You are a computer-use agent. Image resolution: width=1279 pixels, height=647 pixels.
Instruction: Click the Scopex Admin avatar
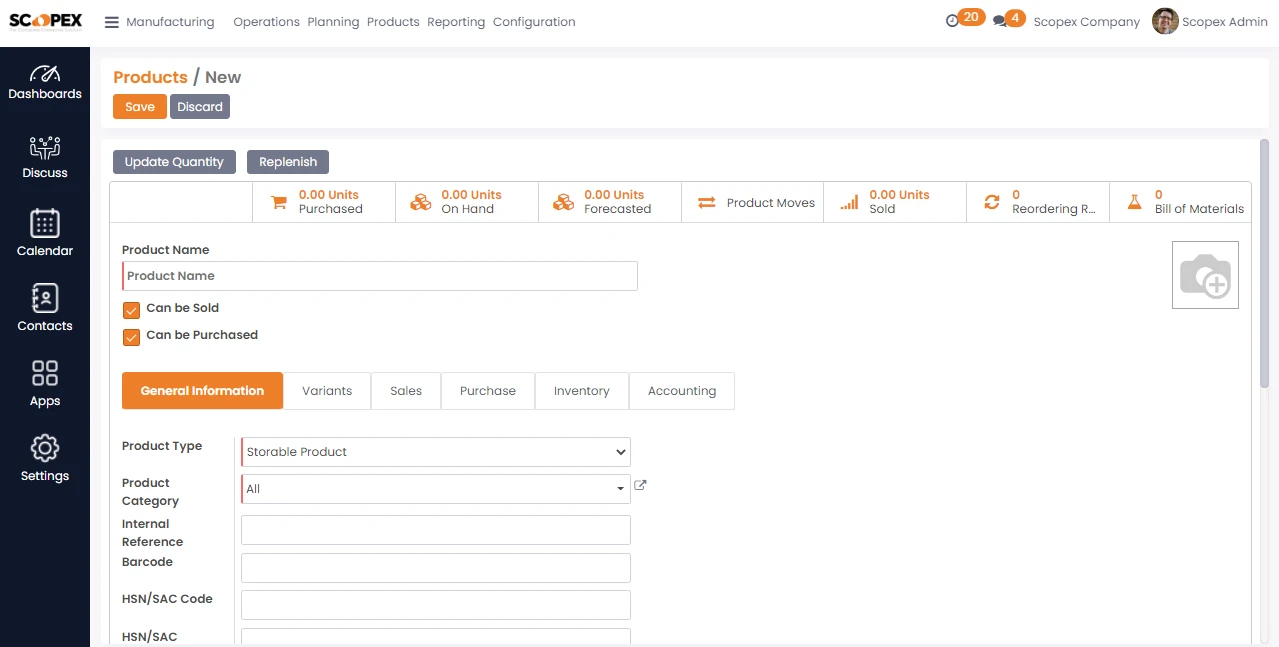[1165, 21]
